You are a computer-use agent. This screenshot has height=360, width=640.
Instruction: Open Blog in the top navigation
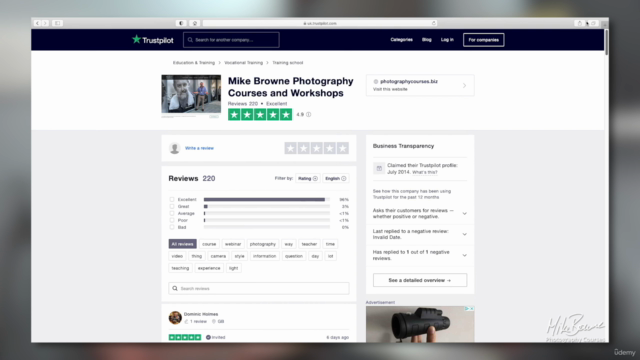coord(427,40)
